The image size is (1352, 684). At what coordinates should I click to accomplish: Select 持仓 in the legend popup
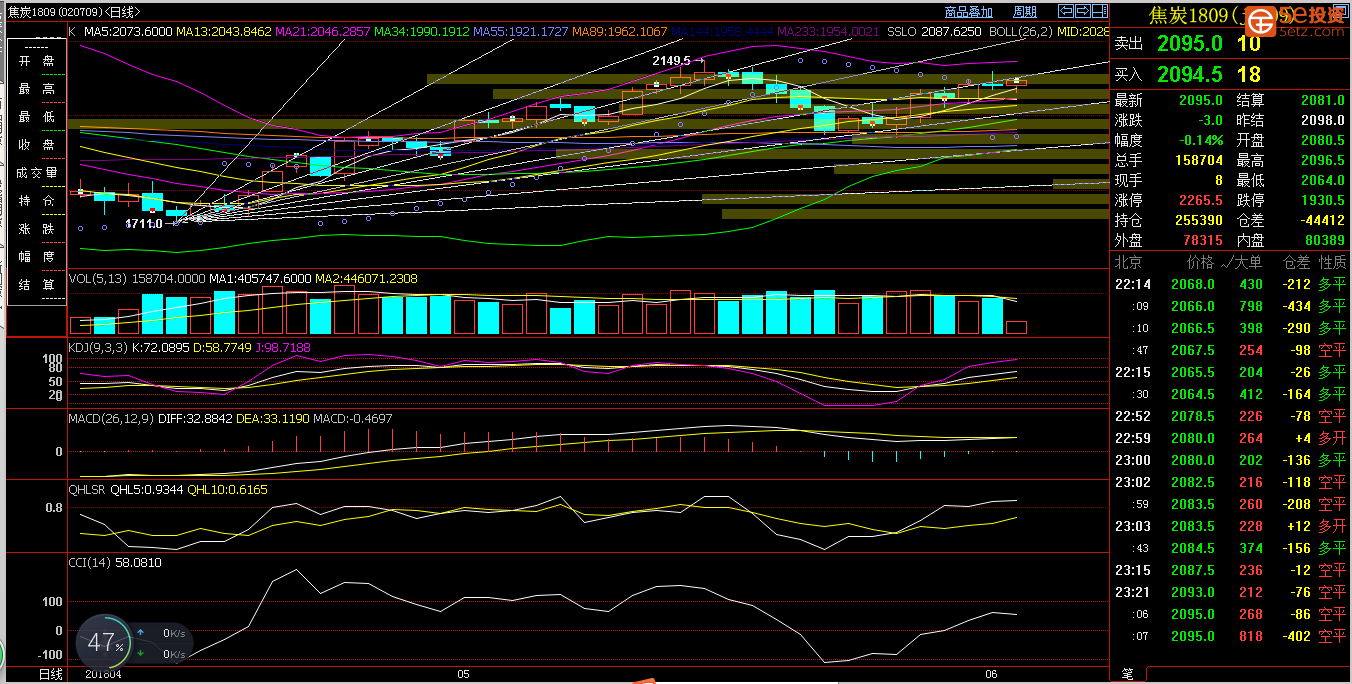point(37,201)
